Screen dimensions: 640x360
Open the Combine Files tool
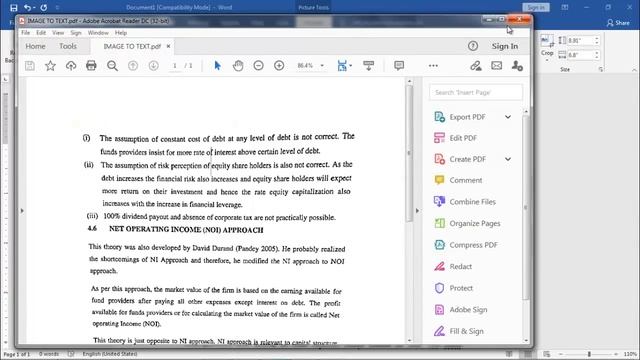472,202
